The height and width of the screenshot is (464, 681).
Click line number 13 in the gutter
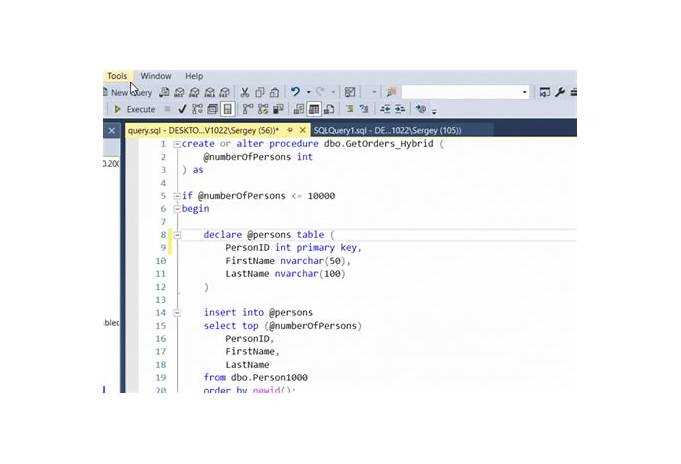tap(161, 300)
